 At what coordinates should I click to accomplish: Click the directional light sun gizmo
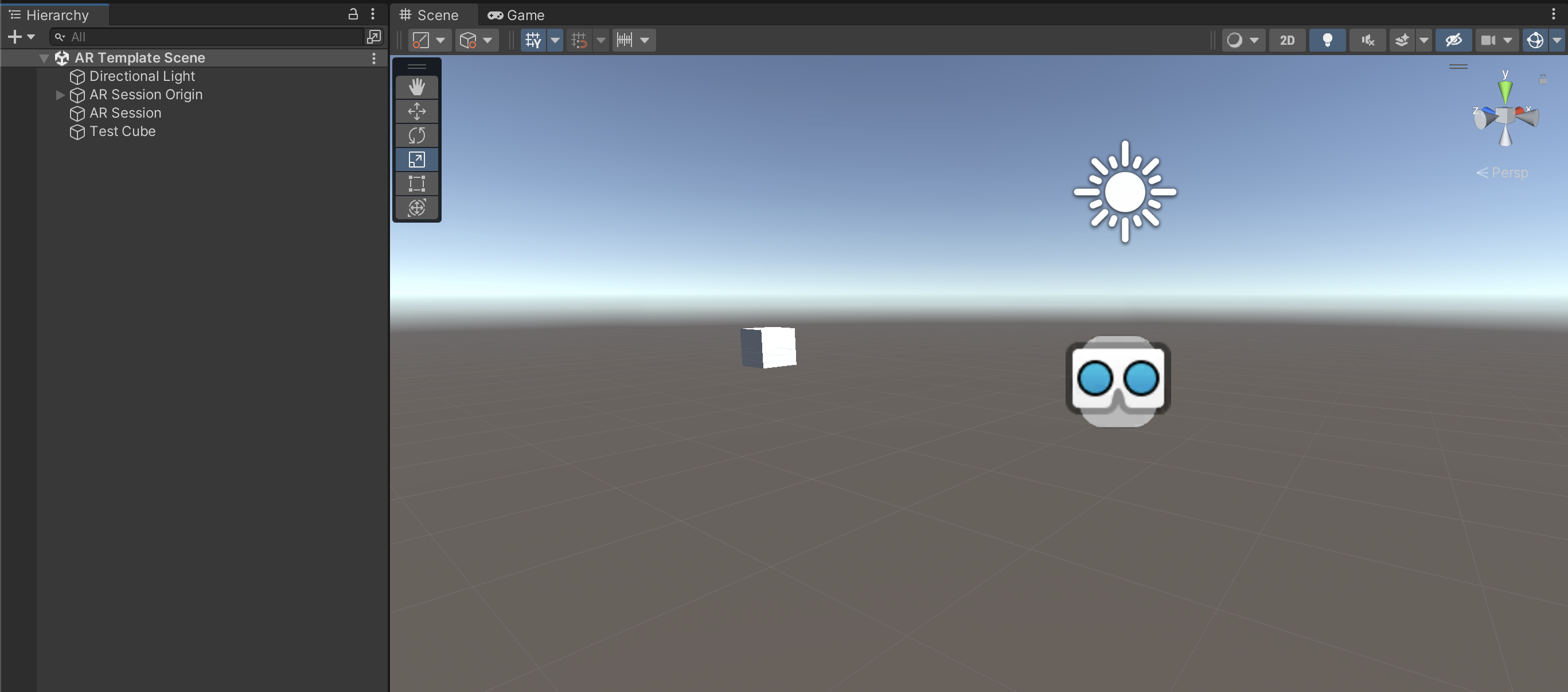1124,192
